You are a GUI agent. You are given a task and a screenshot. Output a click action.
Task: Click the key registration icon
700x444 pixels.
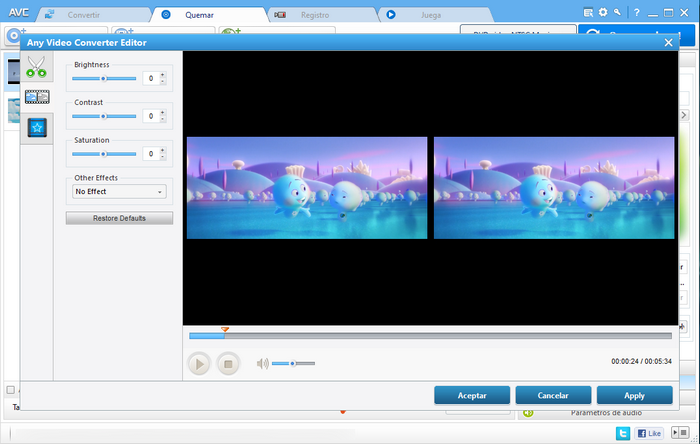click(617, 12)
